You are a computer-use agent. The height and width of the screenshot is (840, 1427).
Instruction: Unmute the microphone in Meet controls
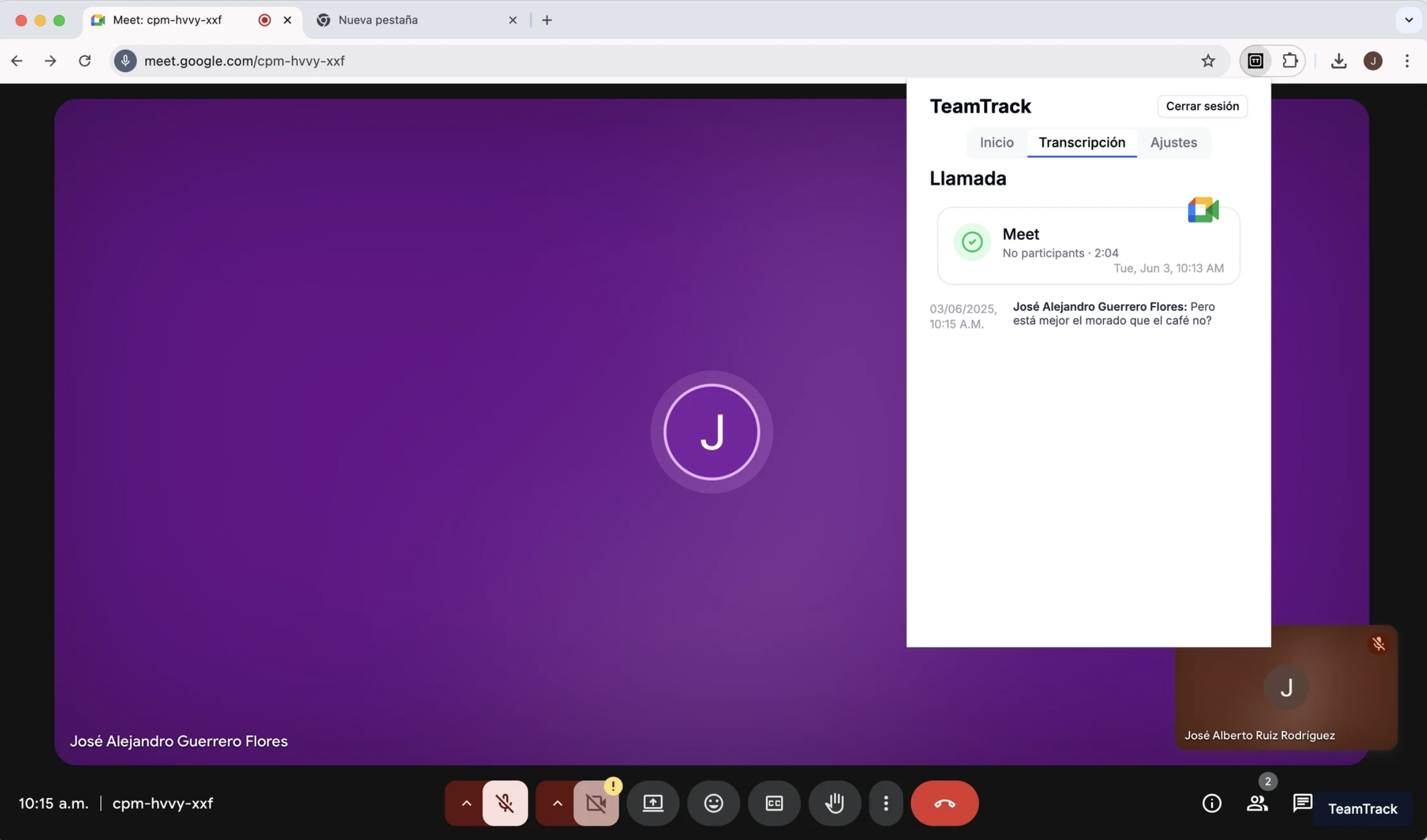[505, 803]
